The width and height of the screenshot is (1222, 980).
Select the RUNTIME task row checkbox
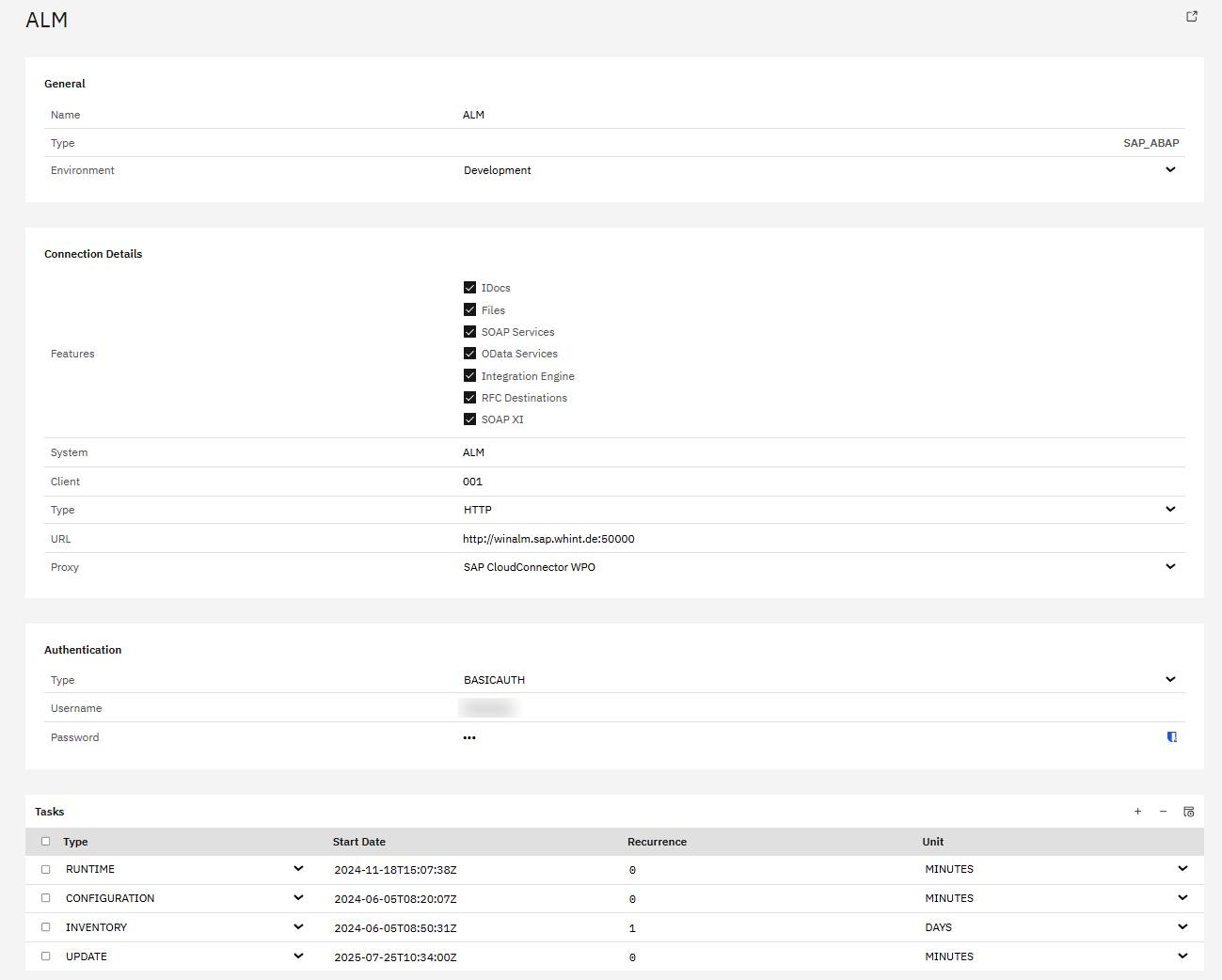45,870
